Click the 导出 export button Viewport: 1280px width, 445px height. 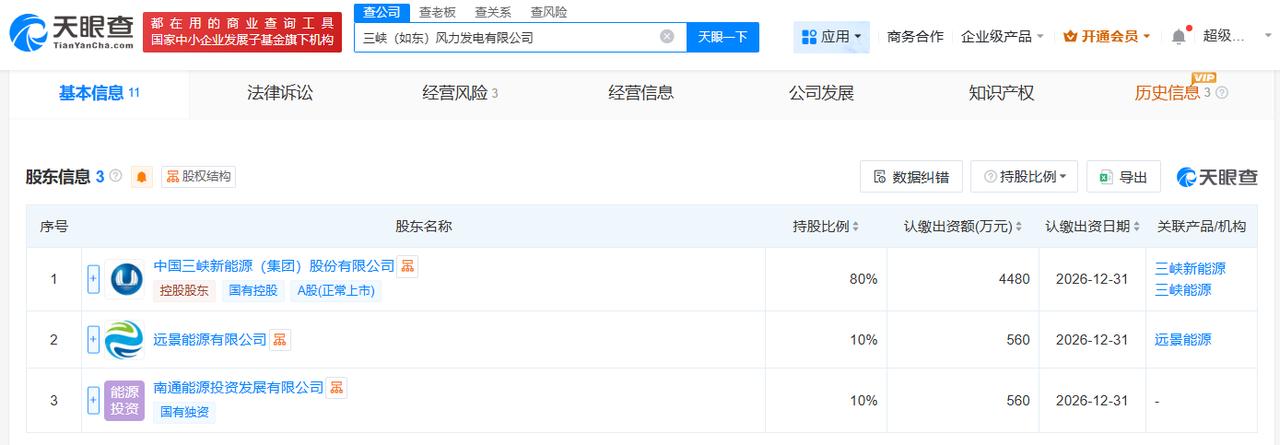click(1123, 177)
